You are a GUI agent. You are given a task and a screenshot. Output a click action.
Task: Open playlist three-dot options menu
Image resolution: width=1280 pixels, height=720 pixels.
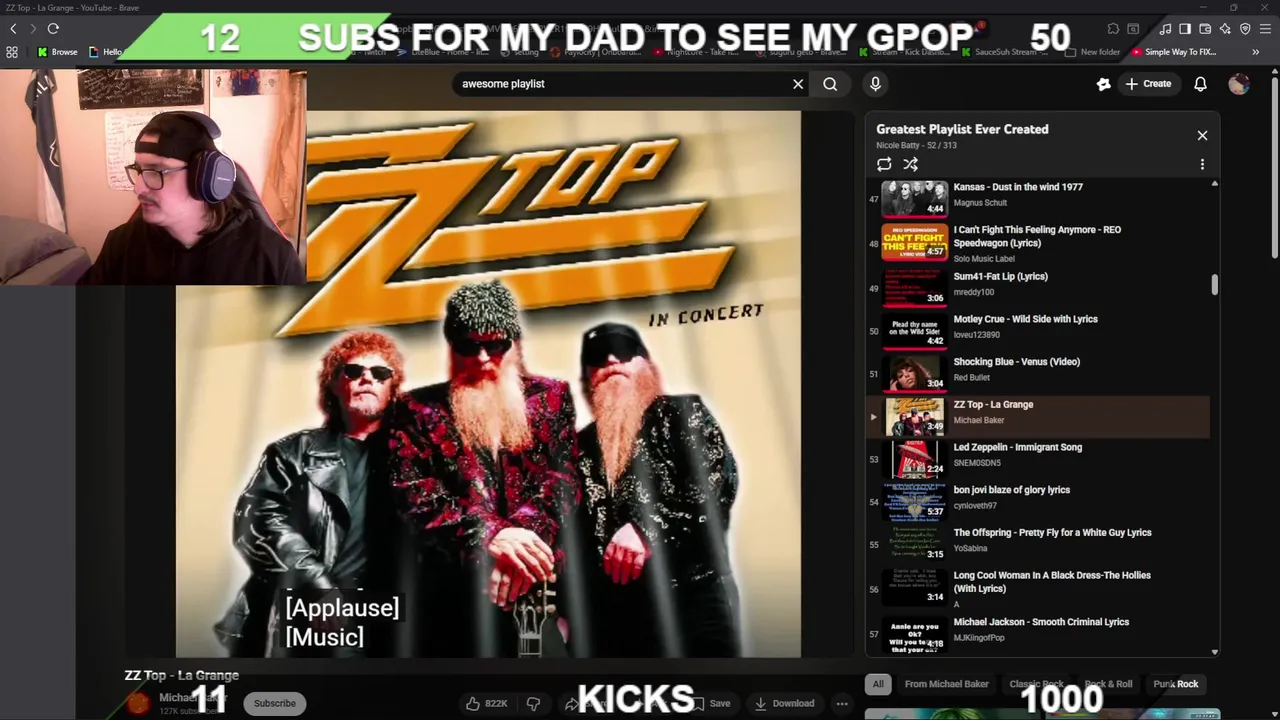pyautogui.click(x=1202, y=164)
